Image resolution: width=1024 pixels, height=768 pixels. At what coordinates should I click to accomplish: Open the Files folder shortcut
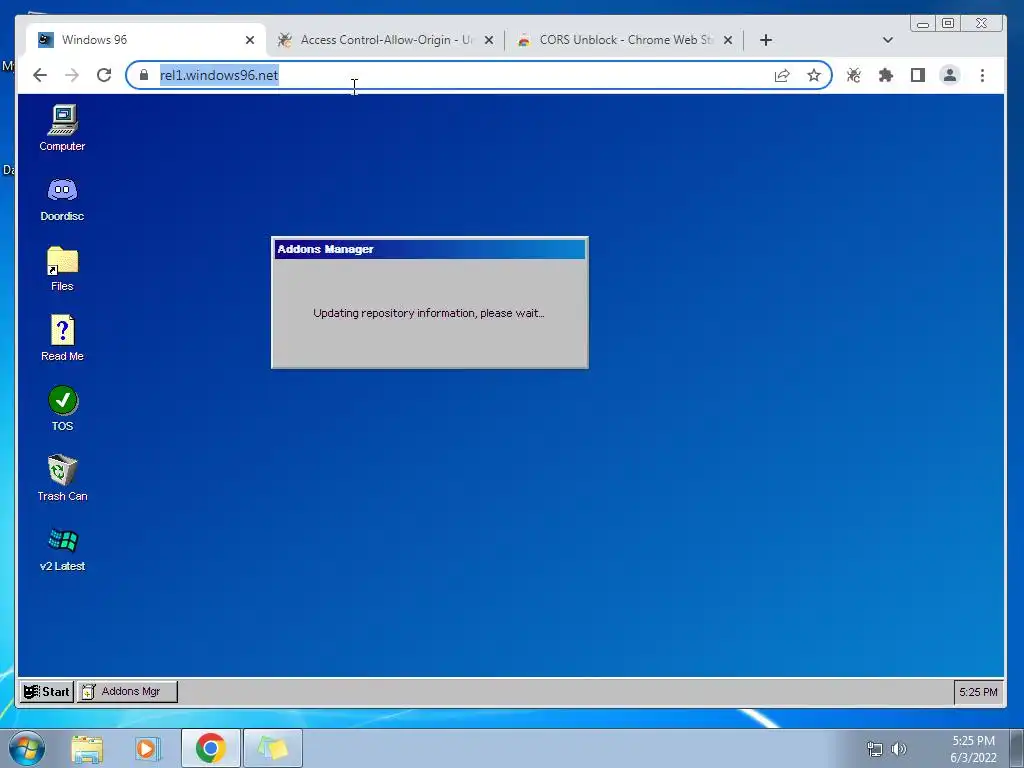click(x=62, y=268)
